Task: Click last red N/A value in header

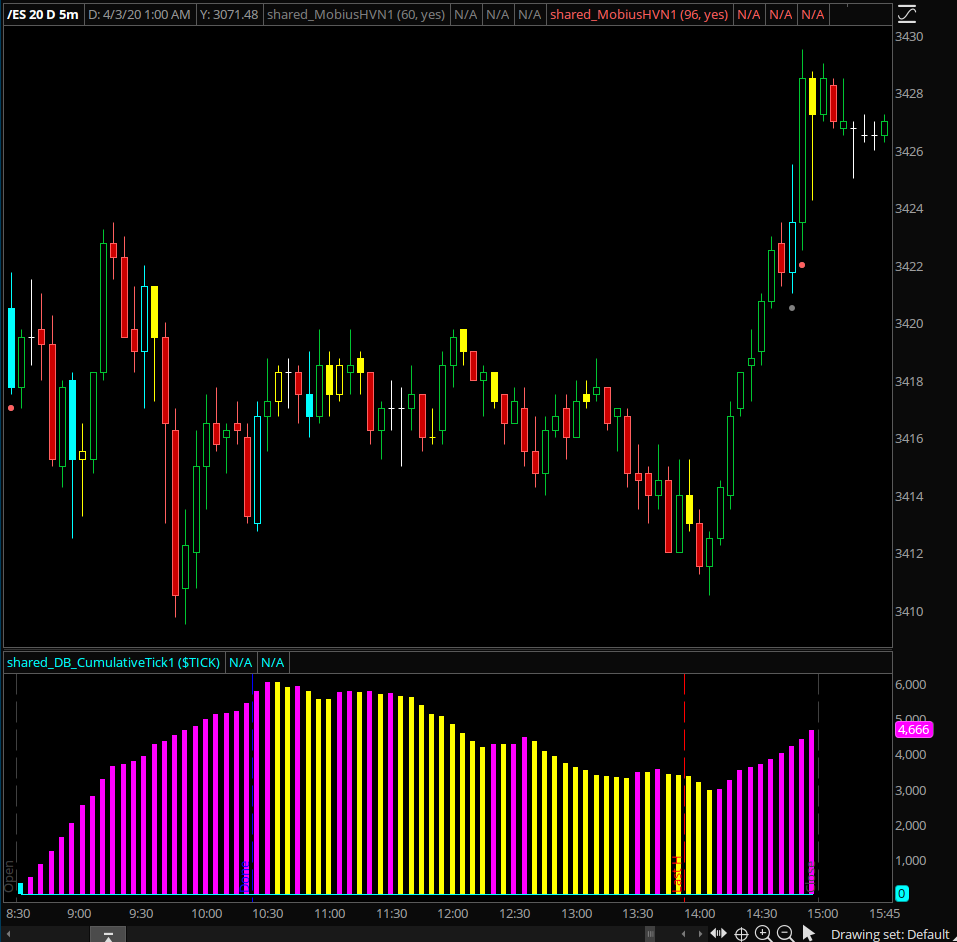Action: pos(812,14)
